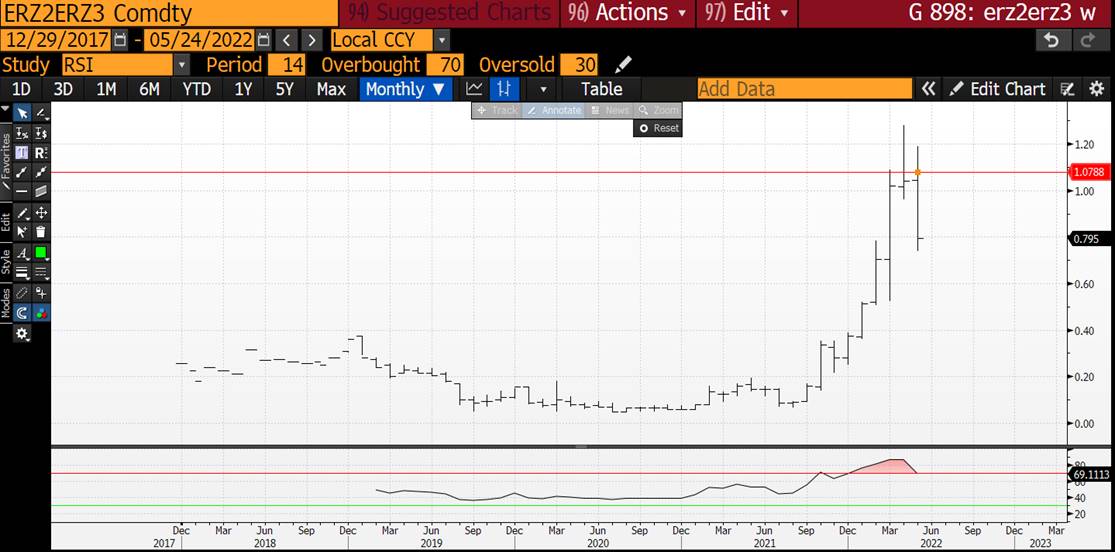The width and height of the screenshot is (1115, 552).
Task: Select the horizontal line drawing tool
Action: click(x=22, y=192)
